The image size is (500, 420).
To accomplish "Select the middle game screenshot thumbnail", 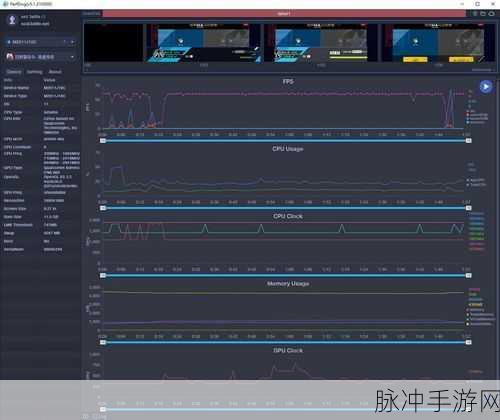I will pyautogui.click(x=321, y=43).
